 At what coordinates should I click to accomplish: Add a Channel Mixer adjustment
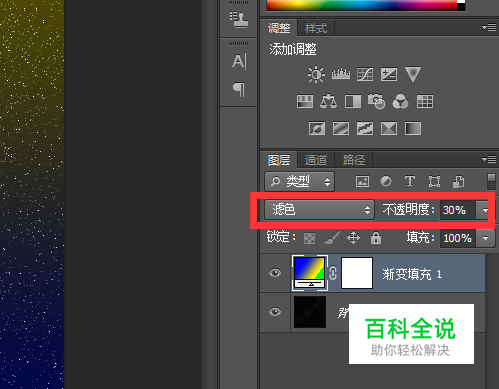pyautogui.click(x=401, y=101)
